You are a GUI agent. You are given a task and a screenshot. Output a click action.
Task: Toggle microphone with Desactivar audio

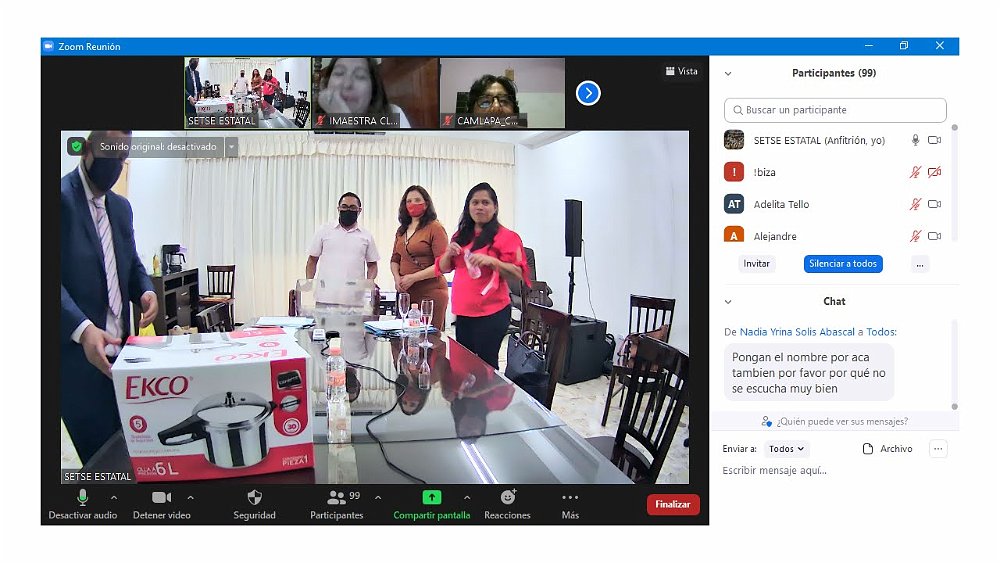pyautogui.click(x=82, y=497)
